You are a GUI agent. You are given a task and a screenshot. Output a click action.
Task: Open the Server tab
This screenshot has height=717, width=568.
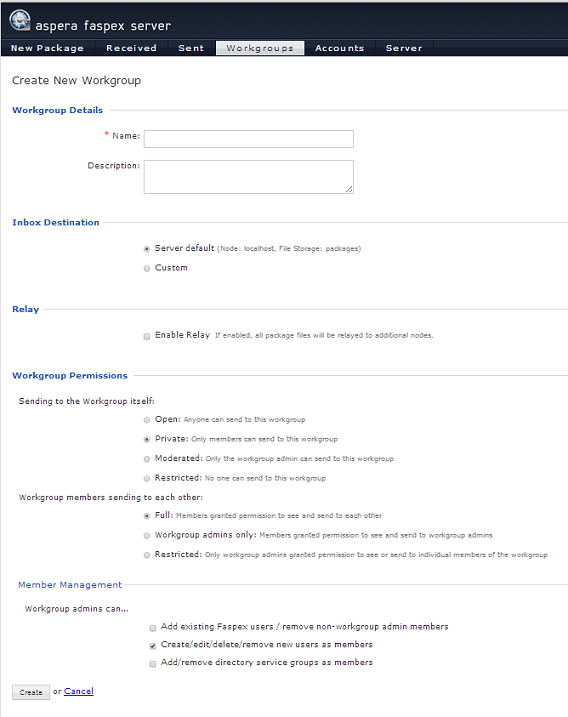tap(404, 48)
